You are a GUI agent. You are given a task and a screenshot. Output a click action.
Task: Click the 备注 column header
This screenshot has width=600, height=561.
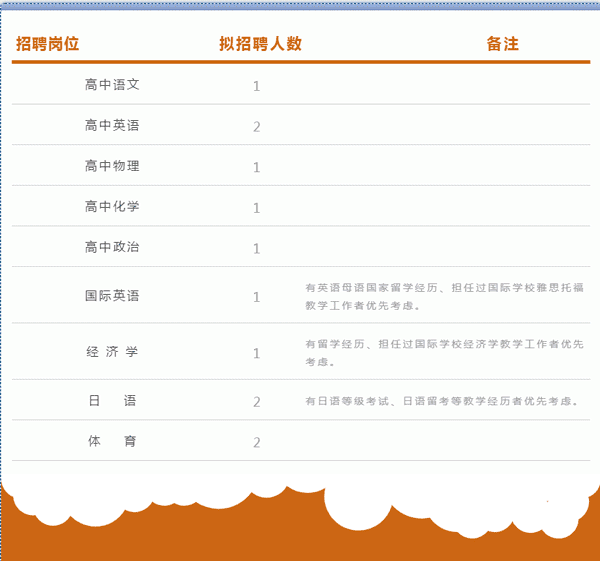coord(502,44)
